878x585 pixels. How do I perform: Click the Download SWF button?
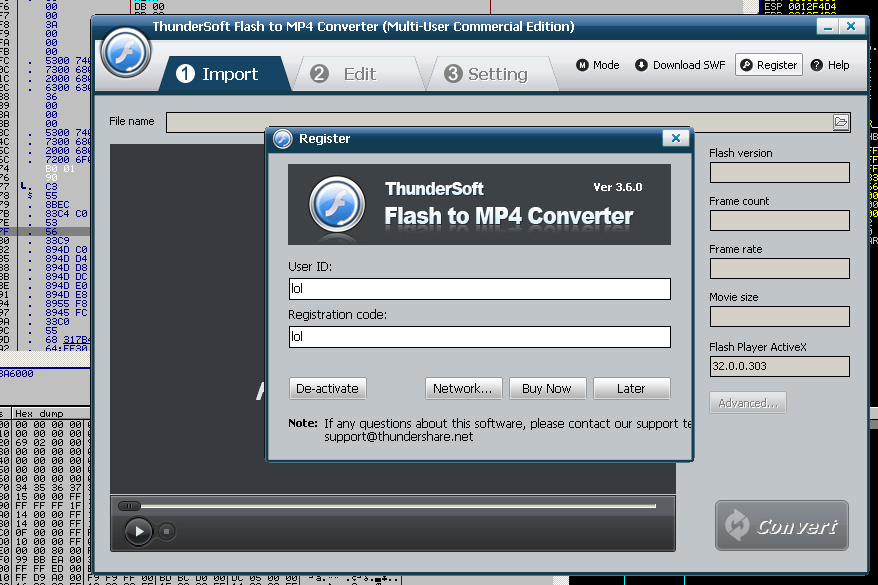pyautogui.click(x=680, y=65)
